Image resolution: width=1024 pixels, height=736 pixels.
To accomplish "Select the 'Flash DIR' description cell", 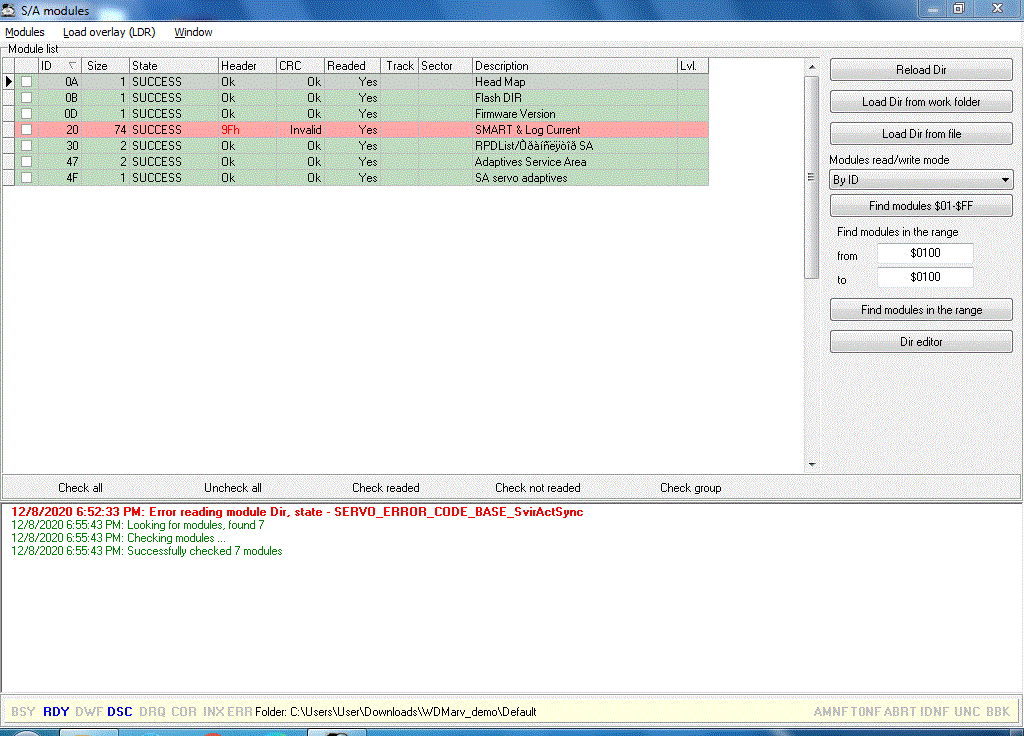I will pos(574,97).
